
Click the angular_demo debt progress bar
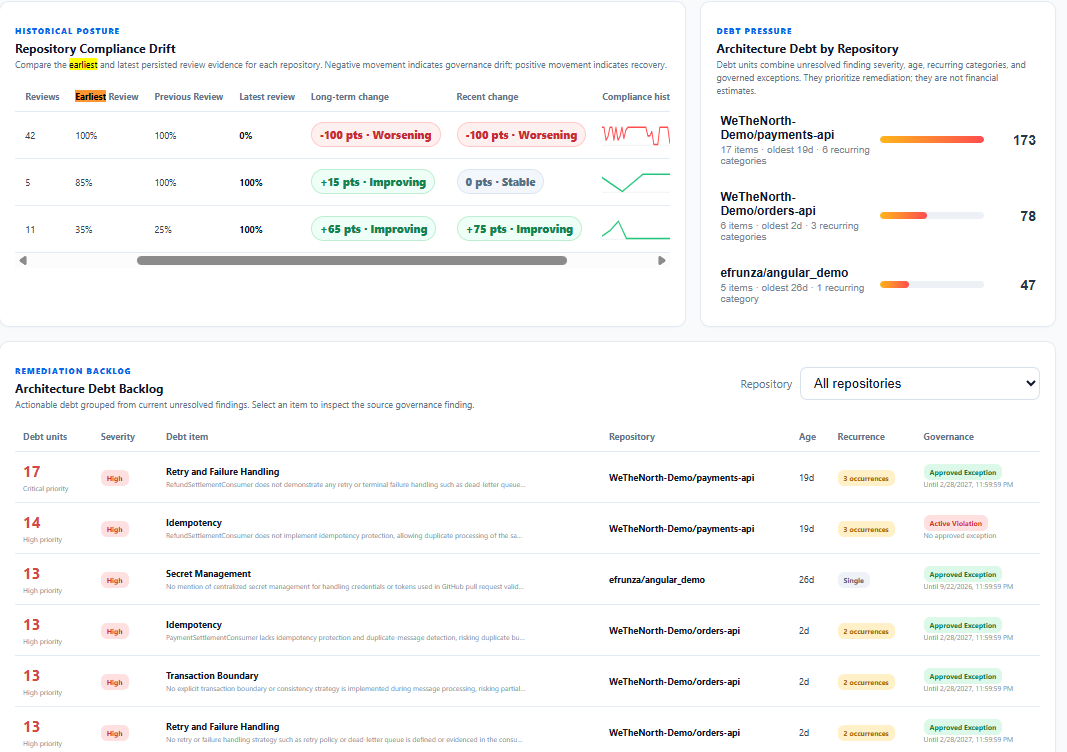[932, 285]
